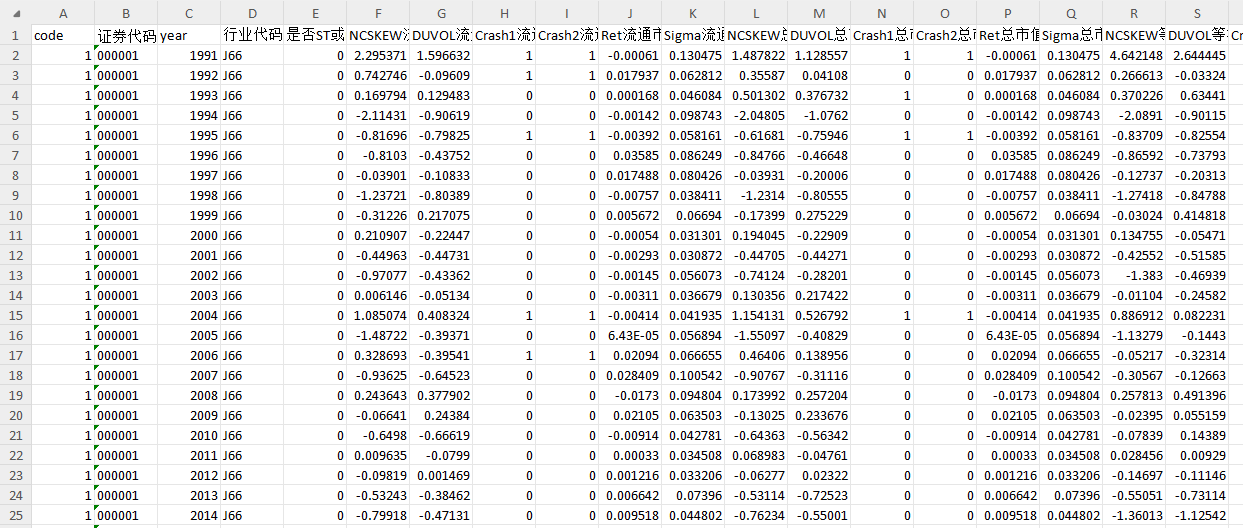Click the 'year' header cell

click(x=189, y=35)
